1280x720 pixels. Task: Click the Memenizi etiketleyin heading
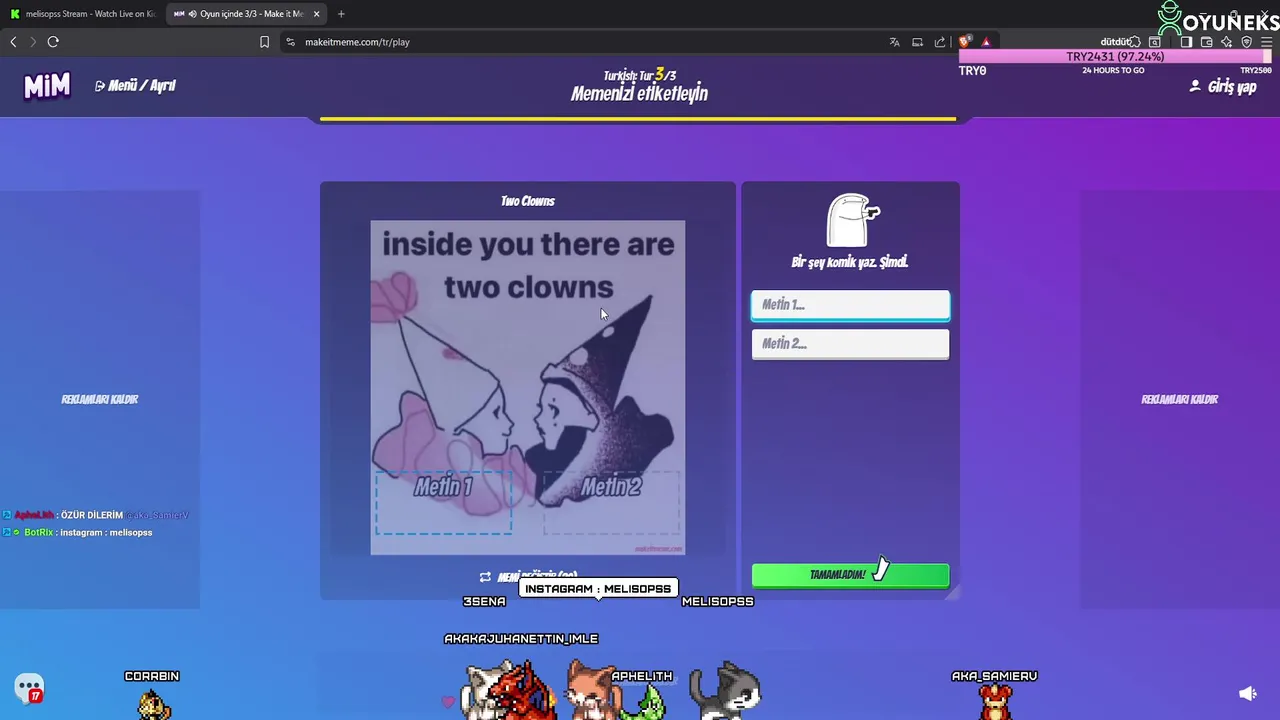[639, 94]
